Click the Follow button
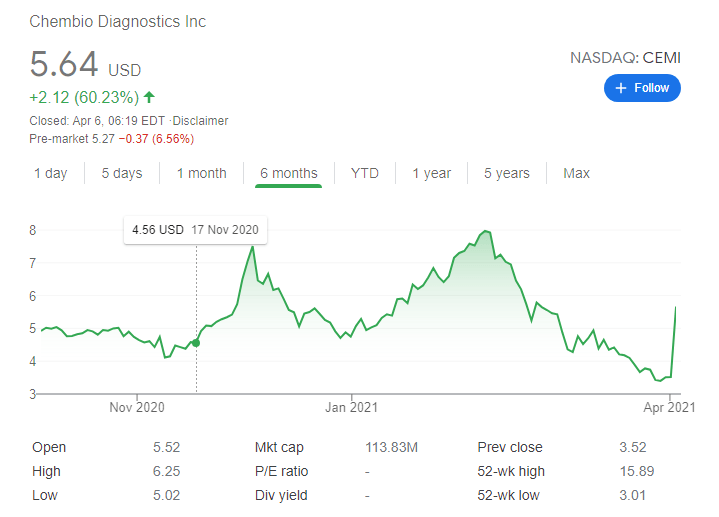Viewport: 719px width, 517px height. [642, 88]
